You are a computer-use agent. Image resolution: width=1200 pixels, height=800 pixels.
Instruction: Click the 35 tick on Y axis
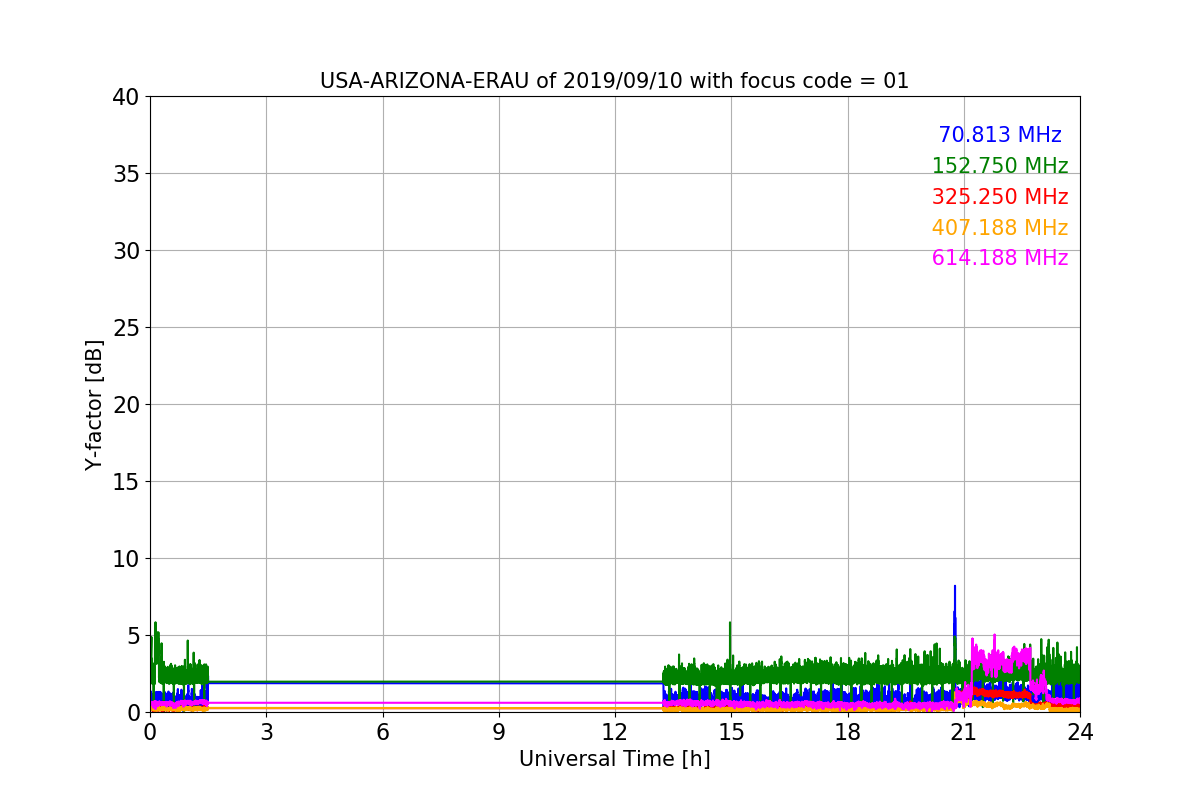click(125, 174)
